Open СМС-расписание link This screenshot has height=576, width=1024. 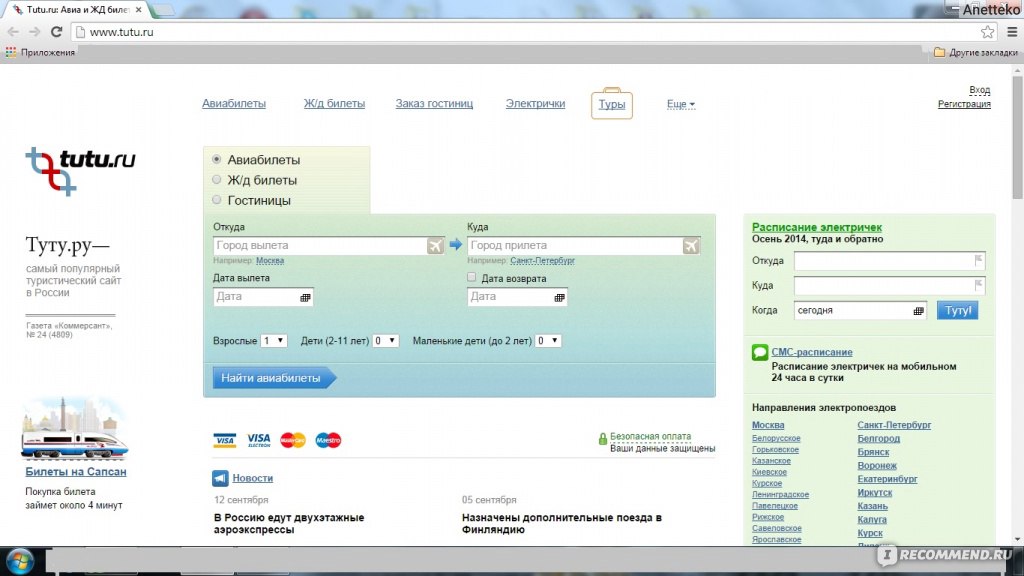click(812, 352)
